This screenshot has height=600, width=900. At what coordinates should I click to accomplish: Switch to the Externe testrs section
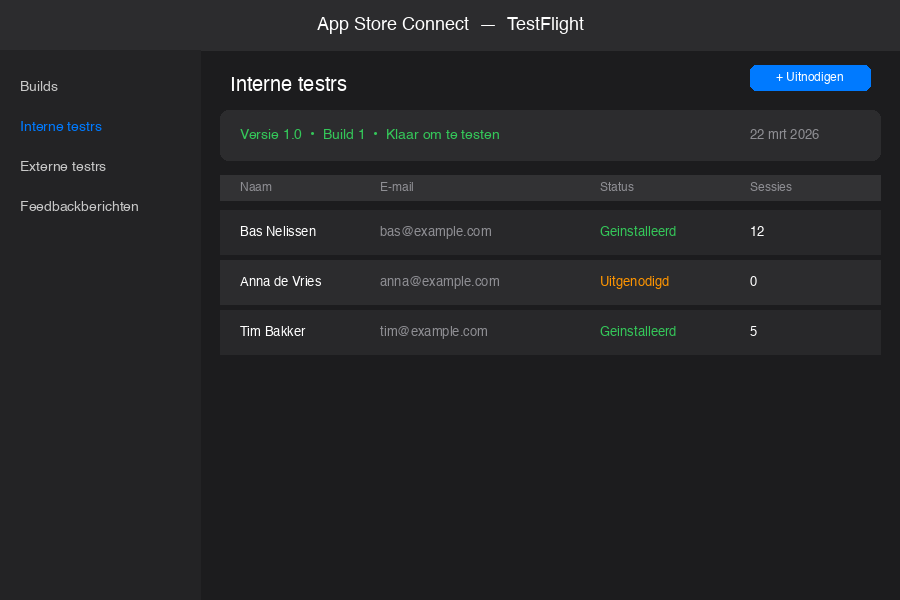coord(61,166)
